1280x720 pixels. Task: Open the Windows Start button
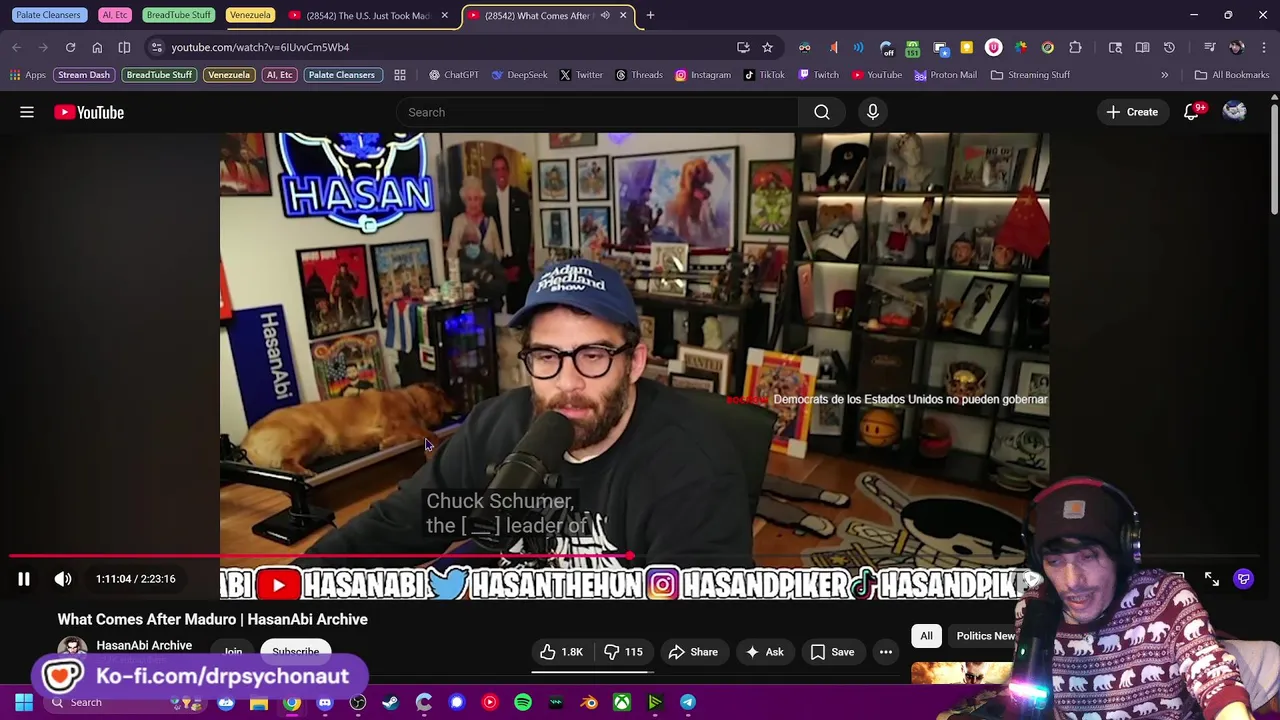(x=24, y=702)
